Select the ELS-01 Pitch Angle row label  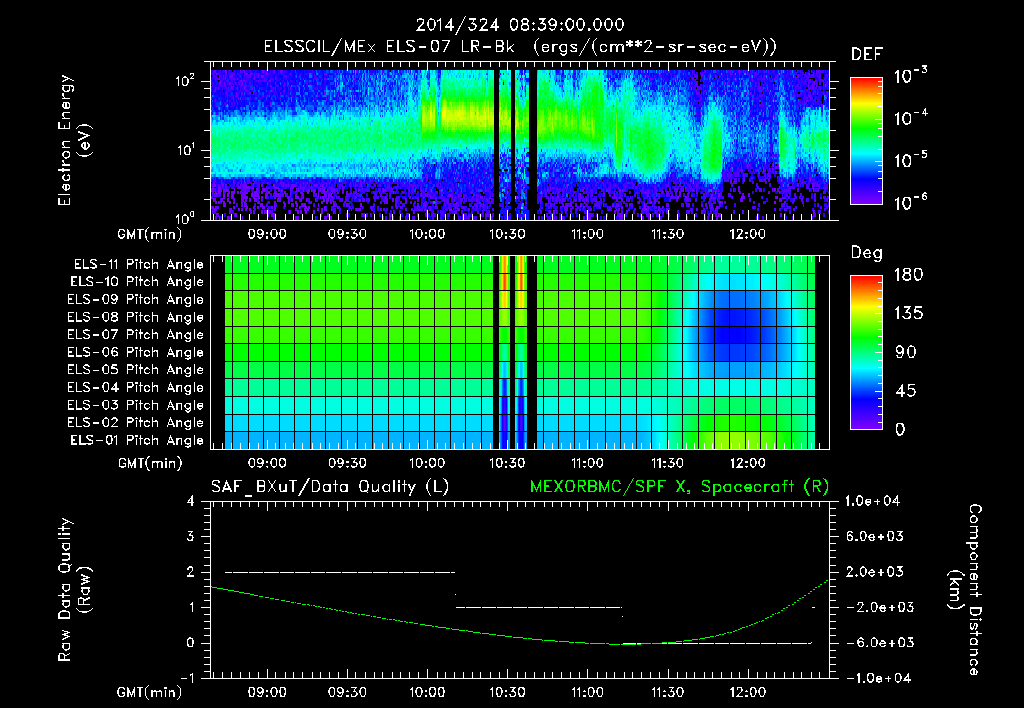coord(137,441)
